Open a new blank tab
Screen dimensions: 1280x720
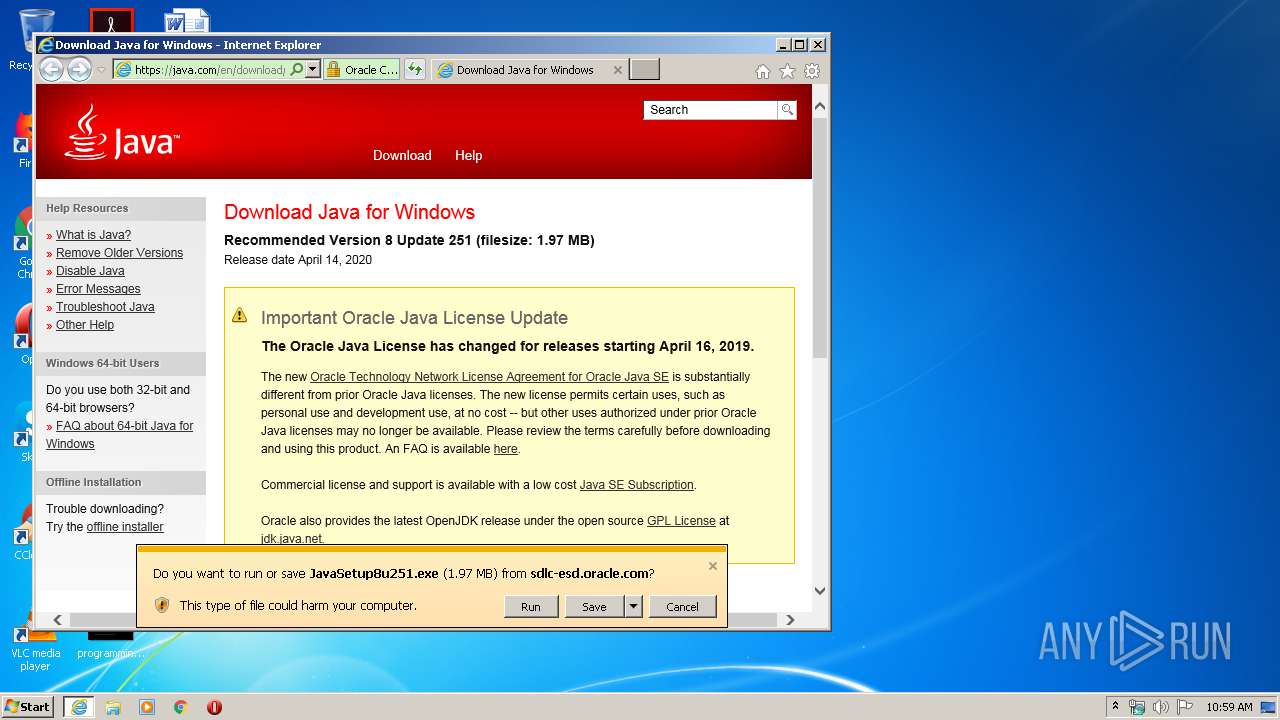(644, 70)
